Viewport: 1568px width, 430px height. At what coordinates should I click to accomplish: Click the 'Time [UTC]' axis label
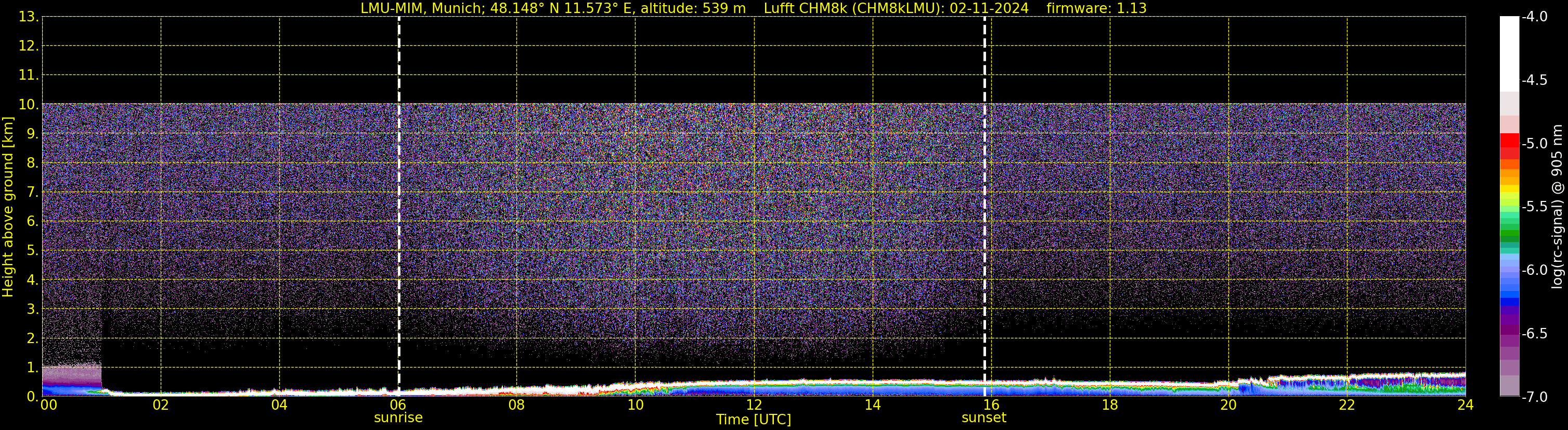(754, 420)
